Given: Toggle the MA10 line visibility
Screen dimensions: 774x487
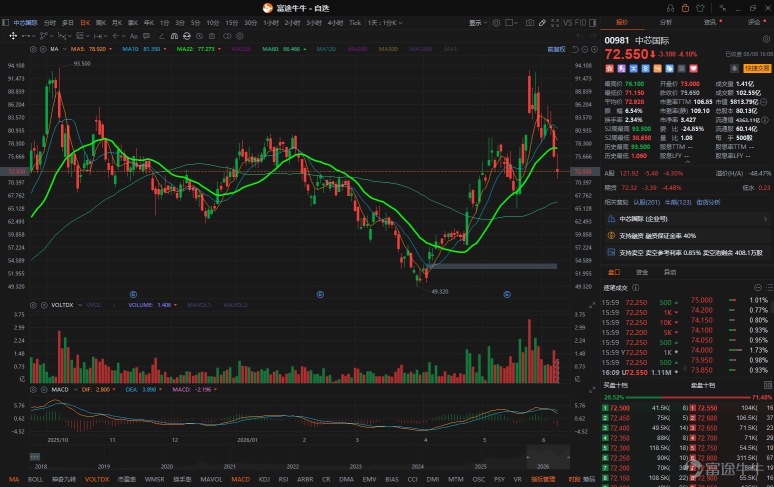Looking at the screenshot, I should [144, 49].
